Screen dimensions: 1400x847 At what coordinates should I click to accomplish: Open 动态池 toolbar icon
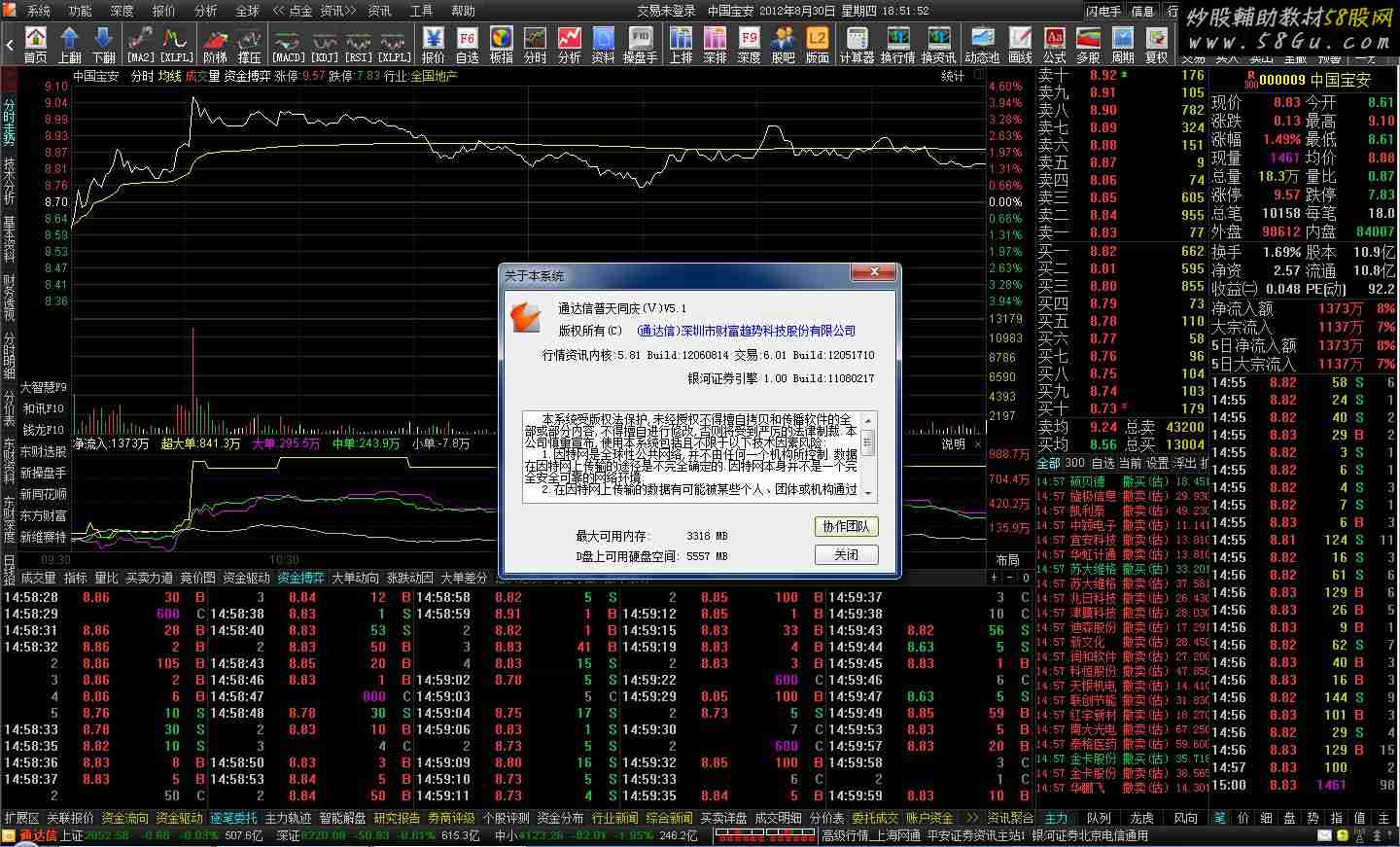[x=982, y=45]
